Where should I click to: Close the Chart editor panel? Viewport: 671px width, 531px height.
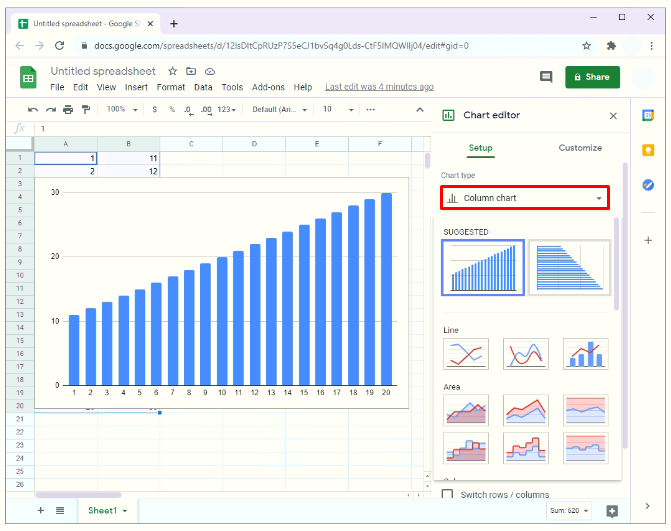tap(613, 116)
